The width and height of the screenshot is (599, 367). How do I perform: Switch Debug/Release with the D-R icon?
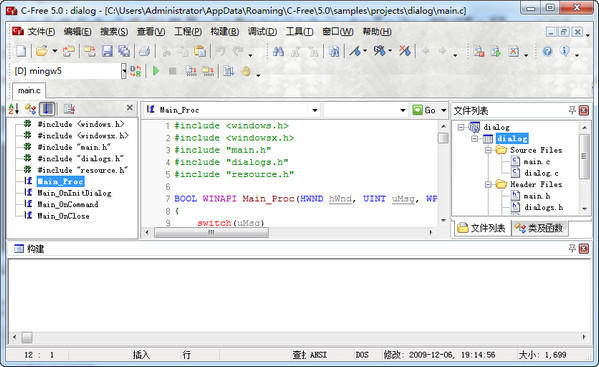coord(136,71)
